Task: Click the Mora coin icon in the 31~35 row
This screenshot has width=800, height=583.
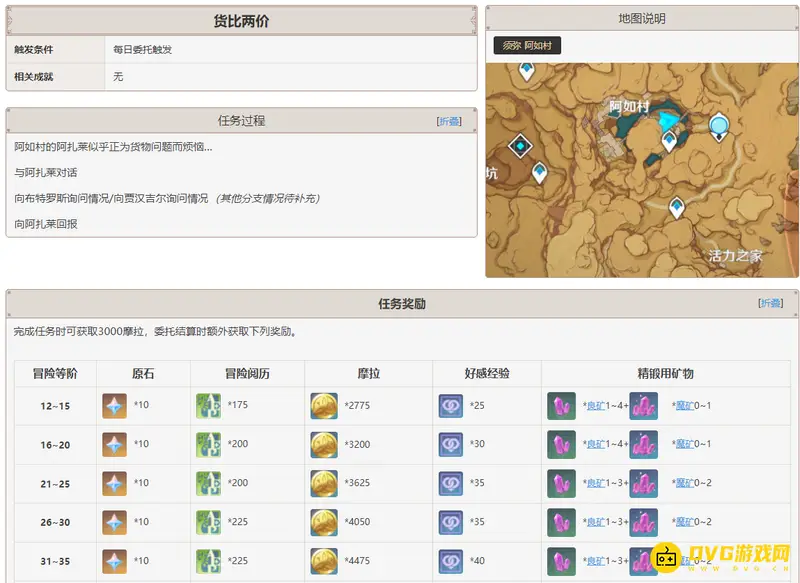Action: [324, 560]
